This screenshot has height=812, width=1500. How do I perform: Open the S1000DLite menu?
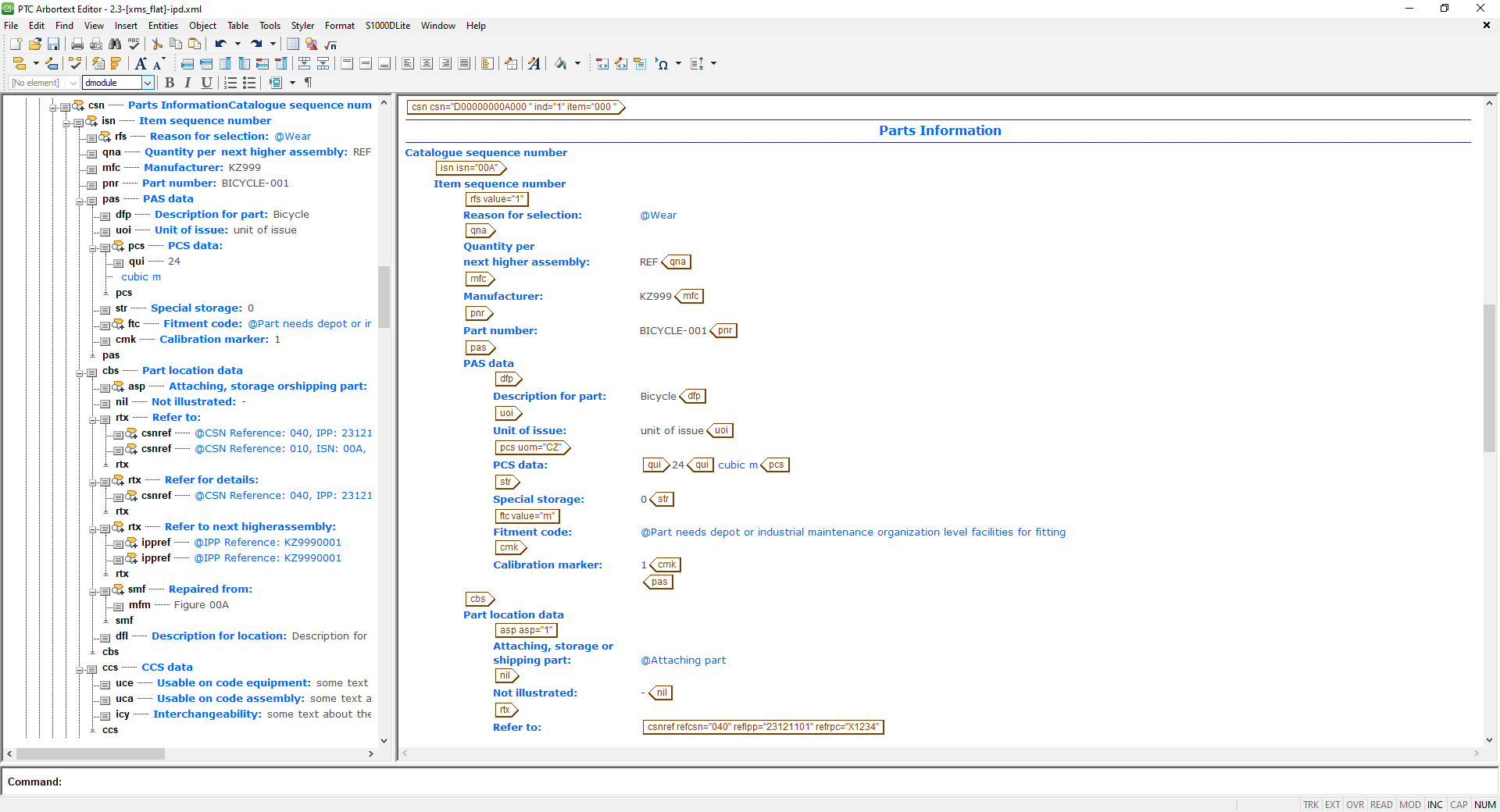tap(387, 26)
